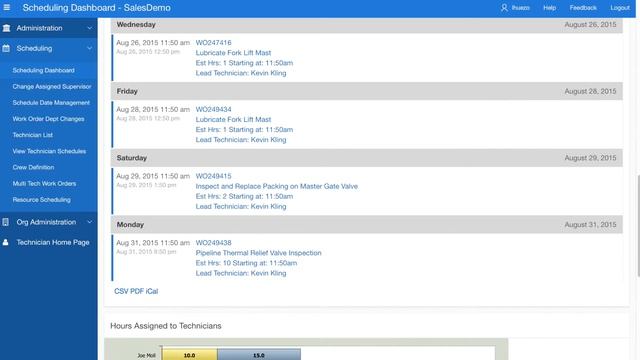Click Pipeline Thermal Relief Valve Inspection

tap(258, 253)
